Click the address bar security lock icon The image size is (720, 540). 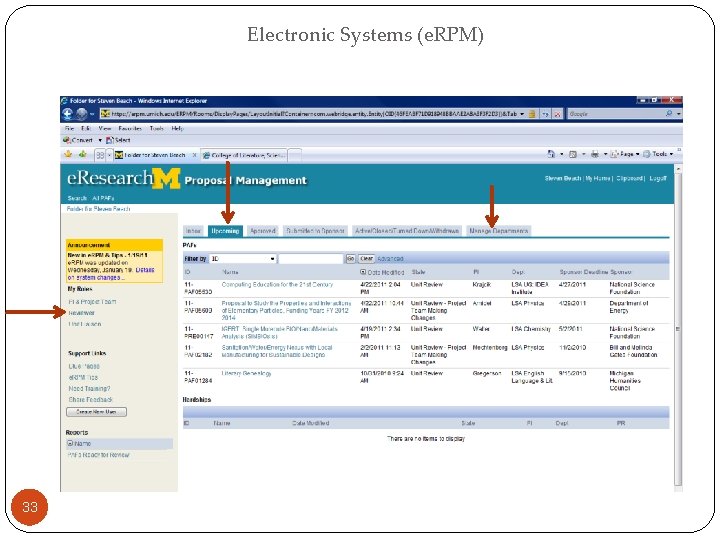tap(532, 114)
